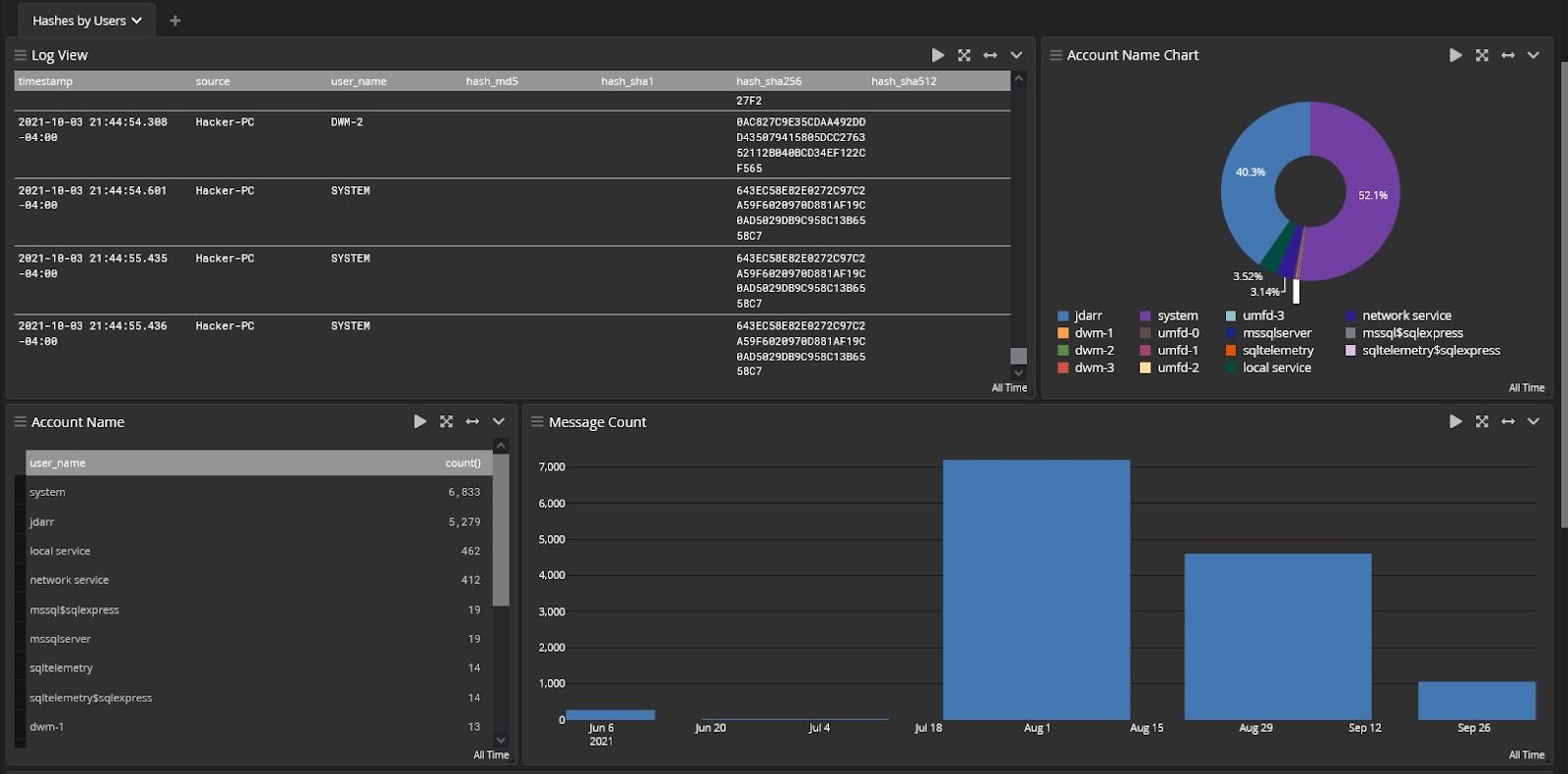Open the Hashes by Users tab dropdown

click(136, 21)
